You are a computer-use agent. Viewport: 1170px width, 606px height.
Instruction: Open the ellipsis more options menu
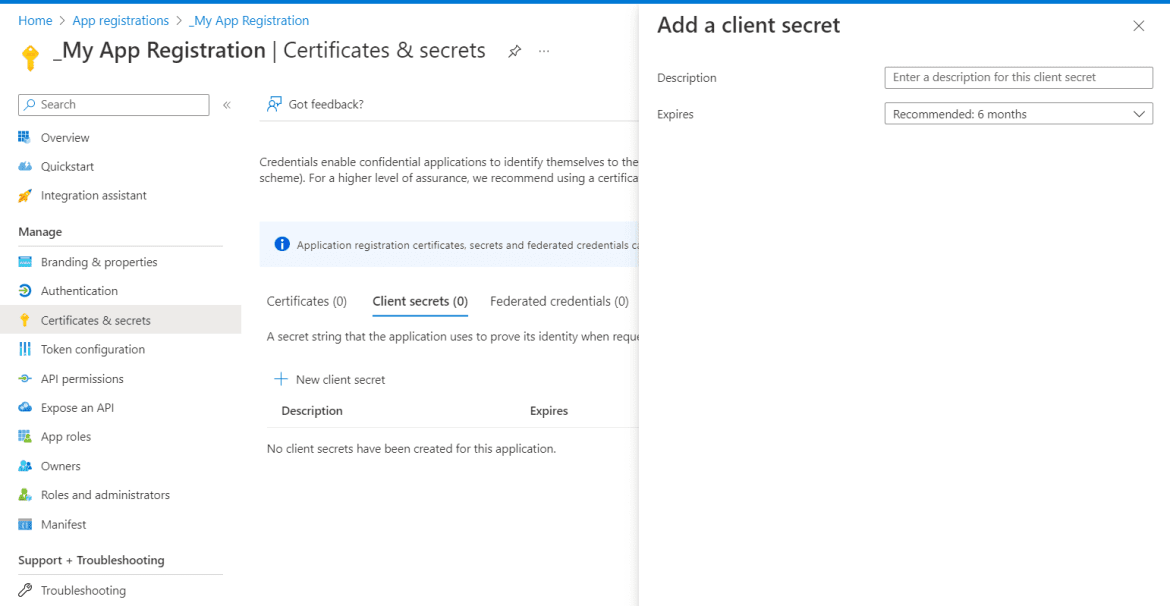pyautogui.click(x=544, y=51)
